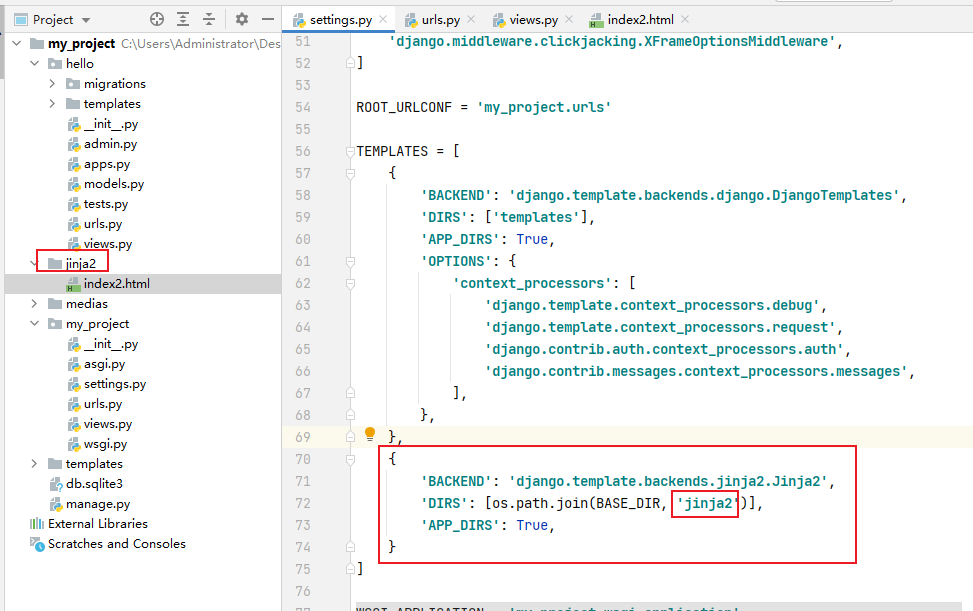Select the medias folder
The image size is (973, 611).
click(x=86, y=303)
